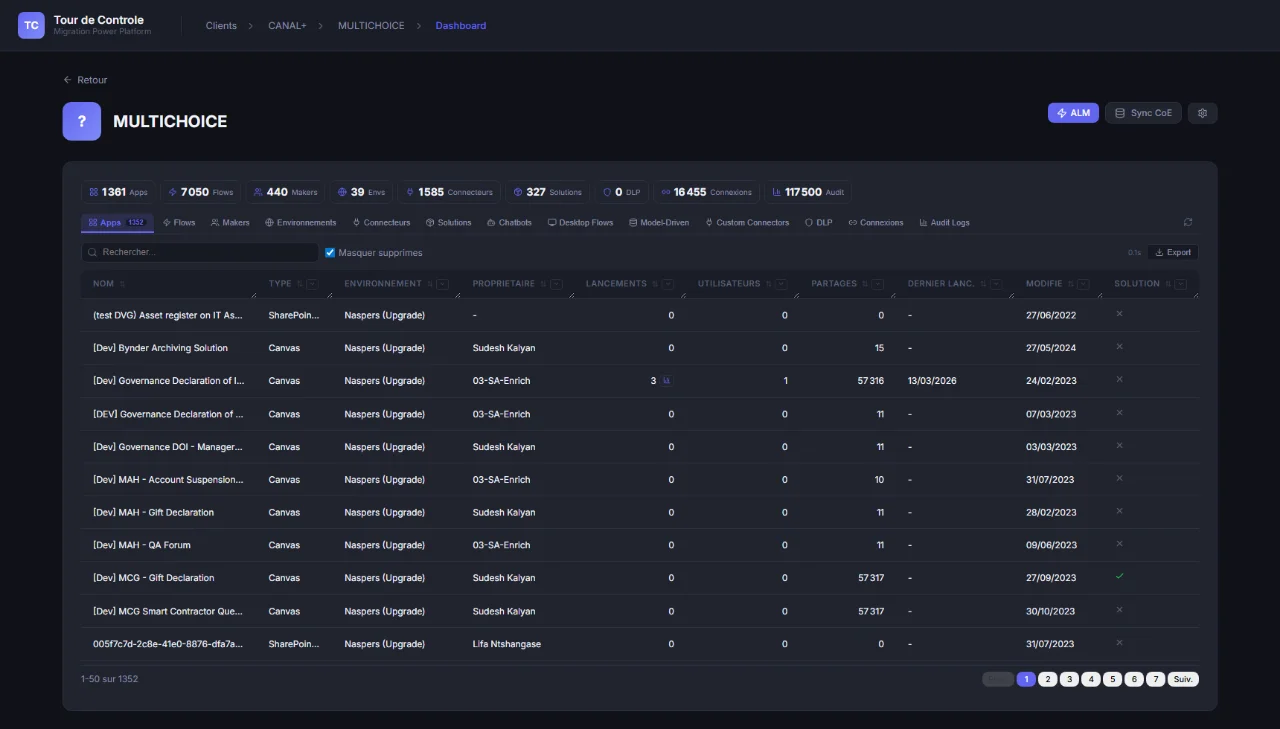Image resolution: width=1280 pixels, height=729 pixels.
Task: Open the 16 455 Connexions stat card
Action: point(706,192)
